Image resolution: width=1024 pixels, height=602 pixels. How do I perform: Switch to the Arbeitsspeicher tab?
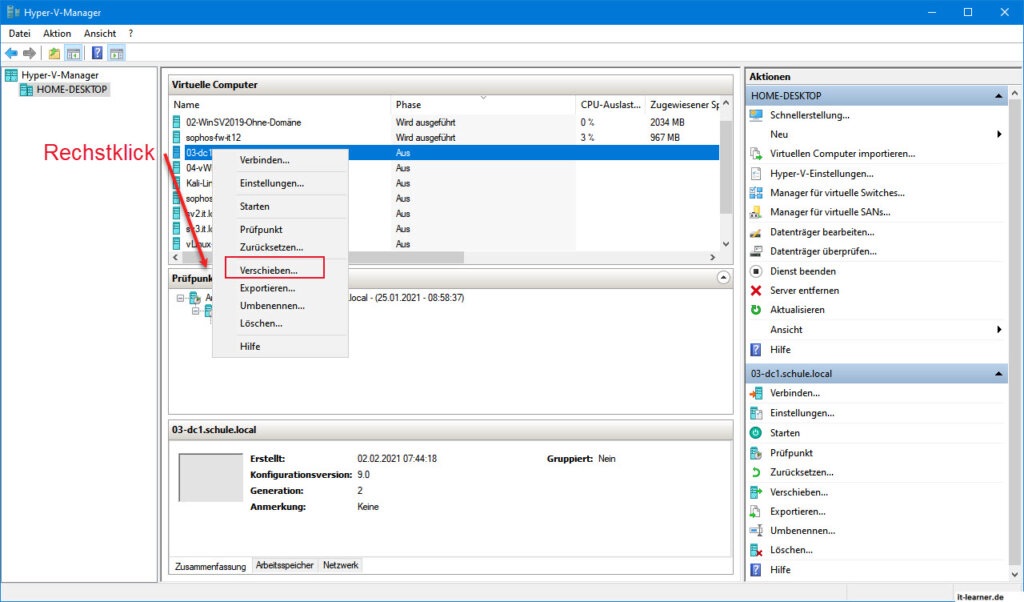(285, 565)
